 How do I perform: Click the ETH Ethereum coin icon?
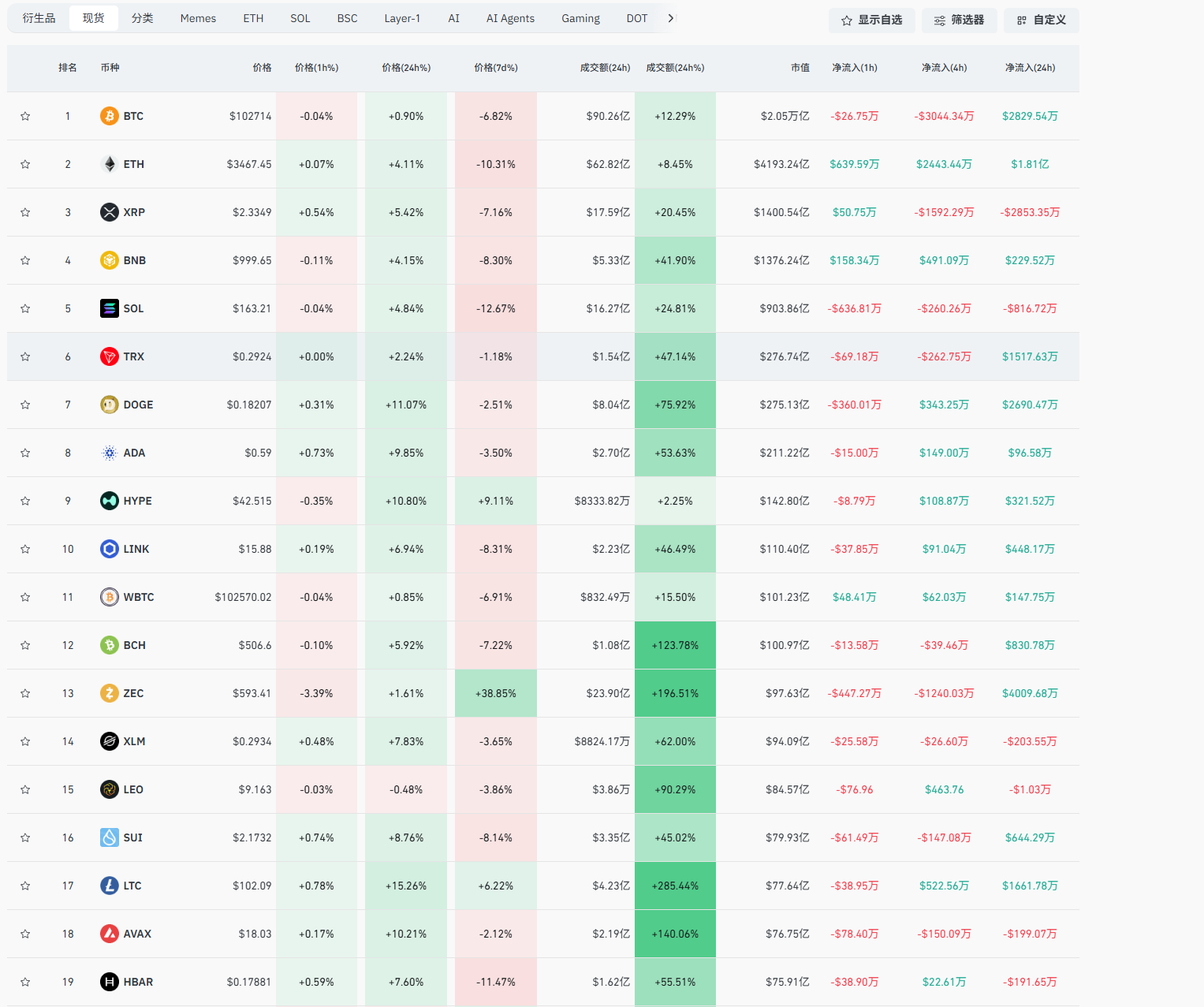[110, 164]
